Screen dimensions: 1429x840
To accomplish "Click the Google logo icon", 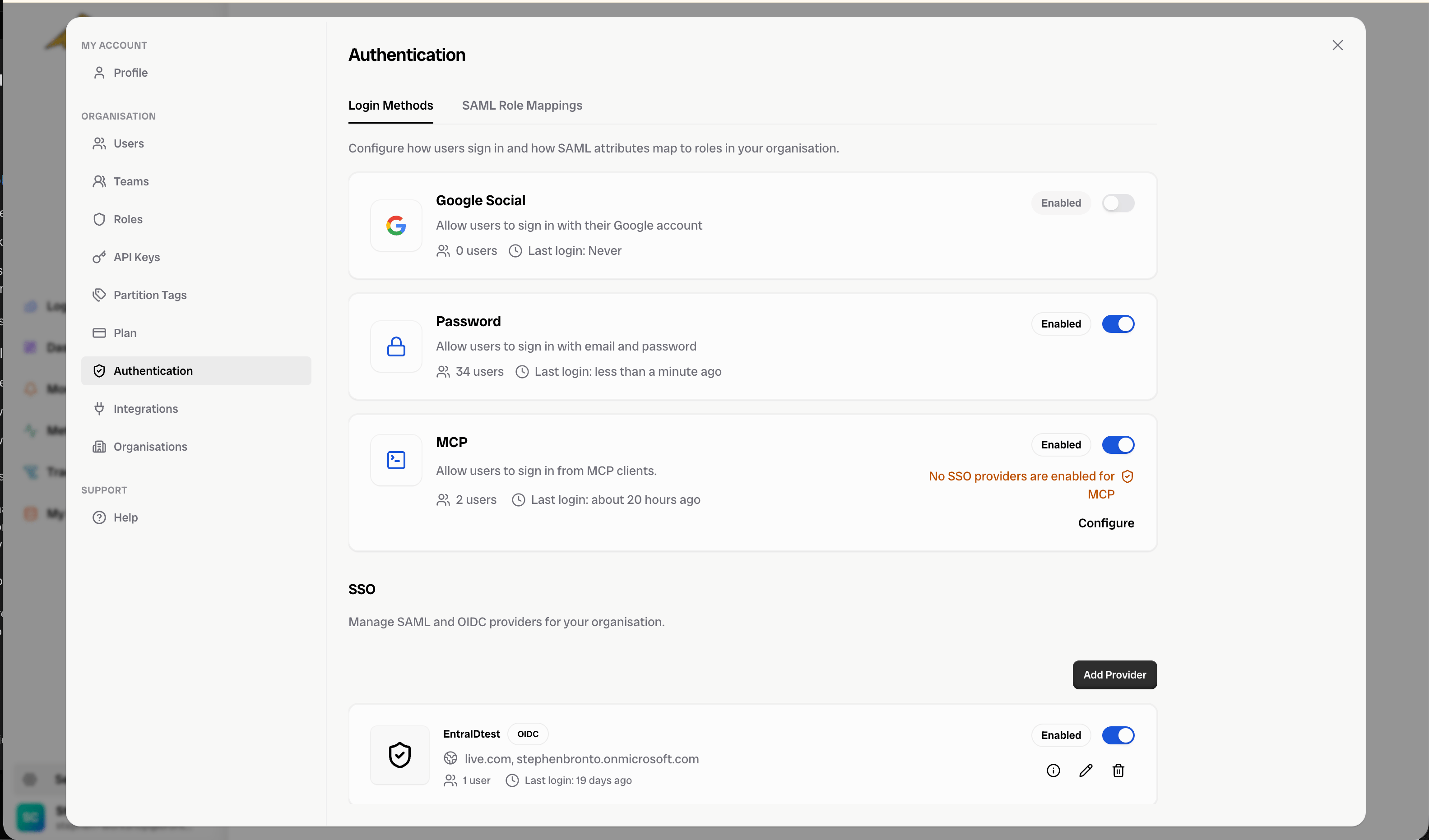I will click(396, 226).
